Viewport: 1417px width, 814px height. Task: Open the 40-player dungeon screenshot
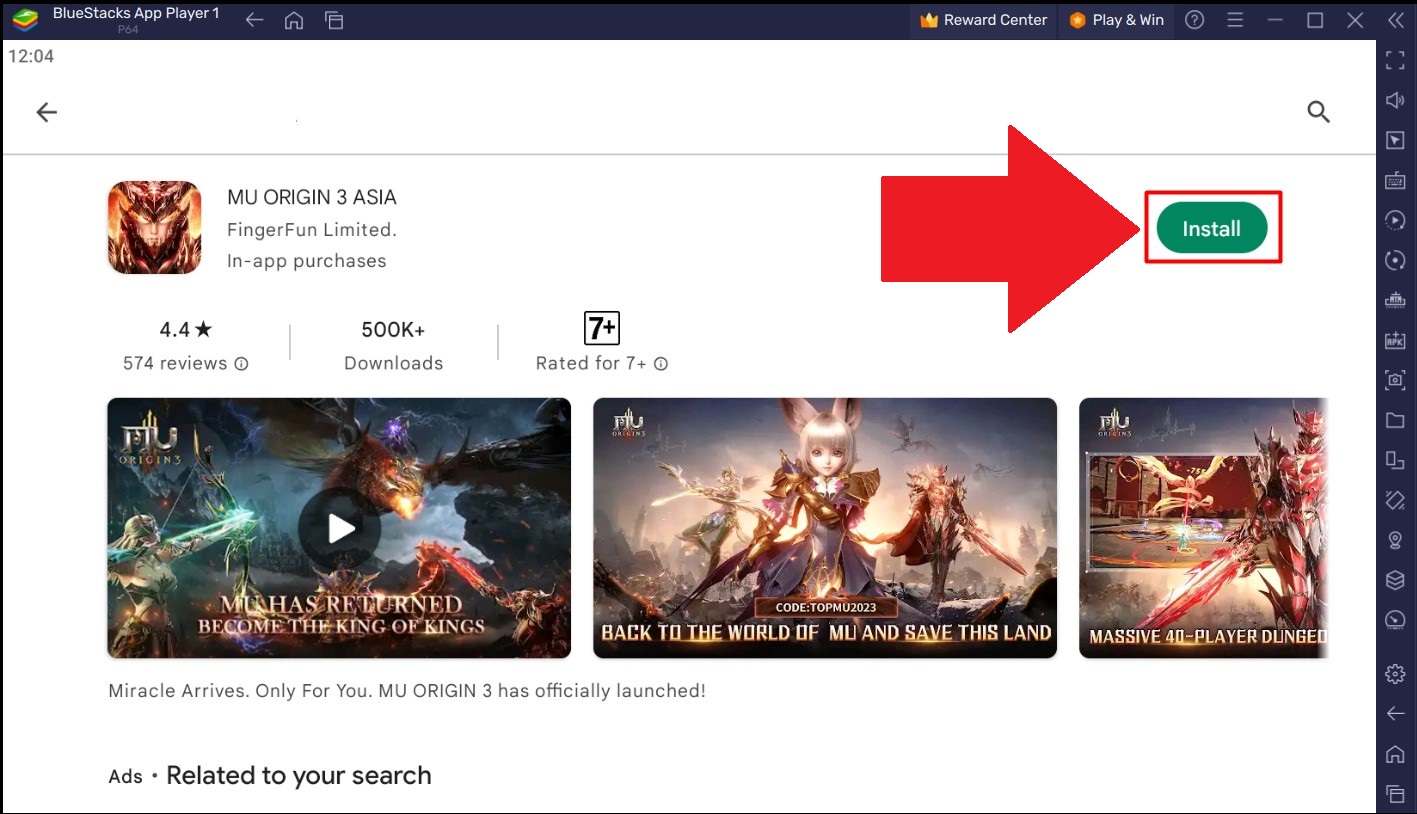tap(1203, 528)
